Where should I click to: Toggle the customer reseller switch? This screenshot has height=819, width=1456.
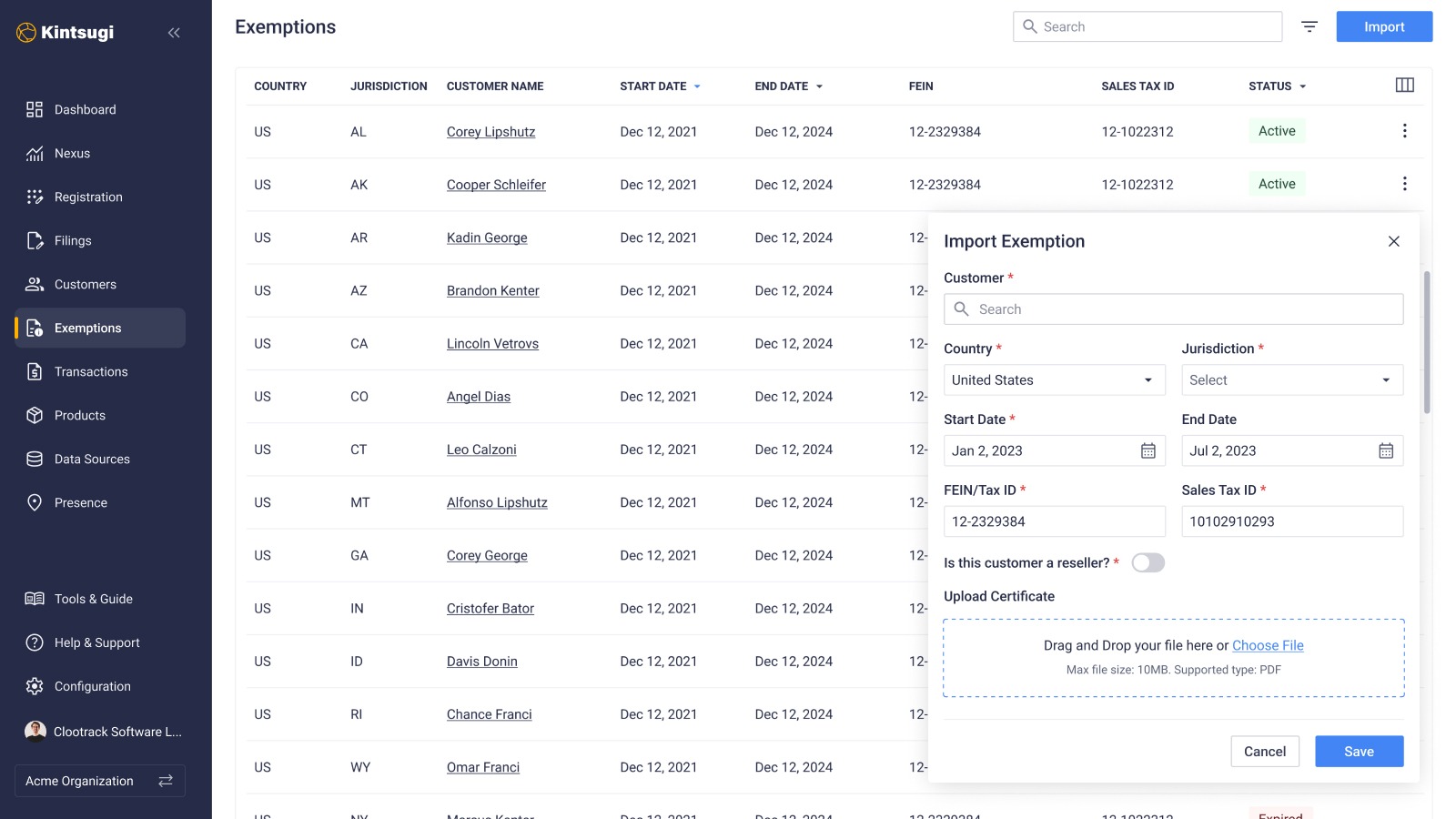point(1148,563)
